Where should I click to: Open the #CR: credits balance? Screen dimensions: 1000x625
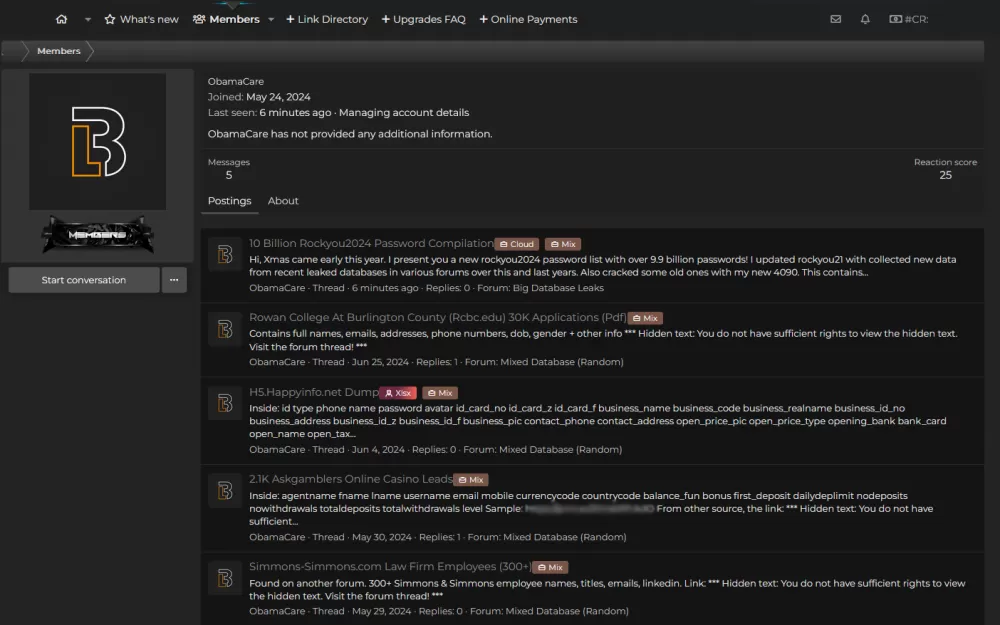coord(909,19)
